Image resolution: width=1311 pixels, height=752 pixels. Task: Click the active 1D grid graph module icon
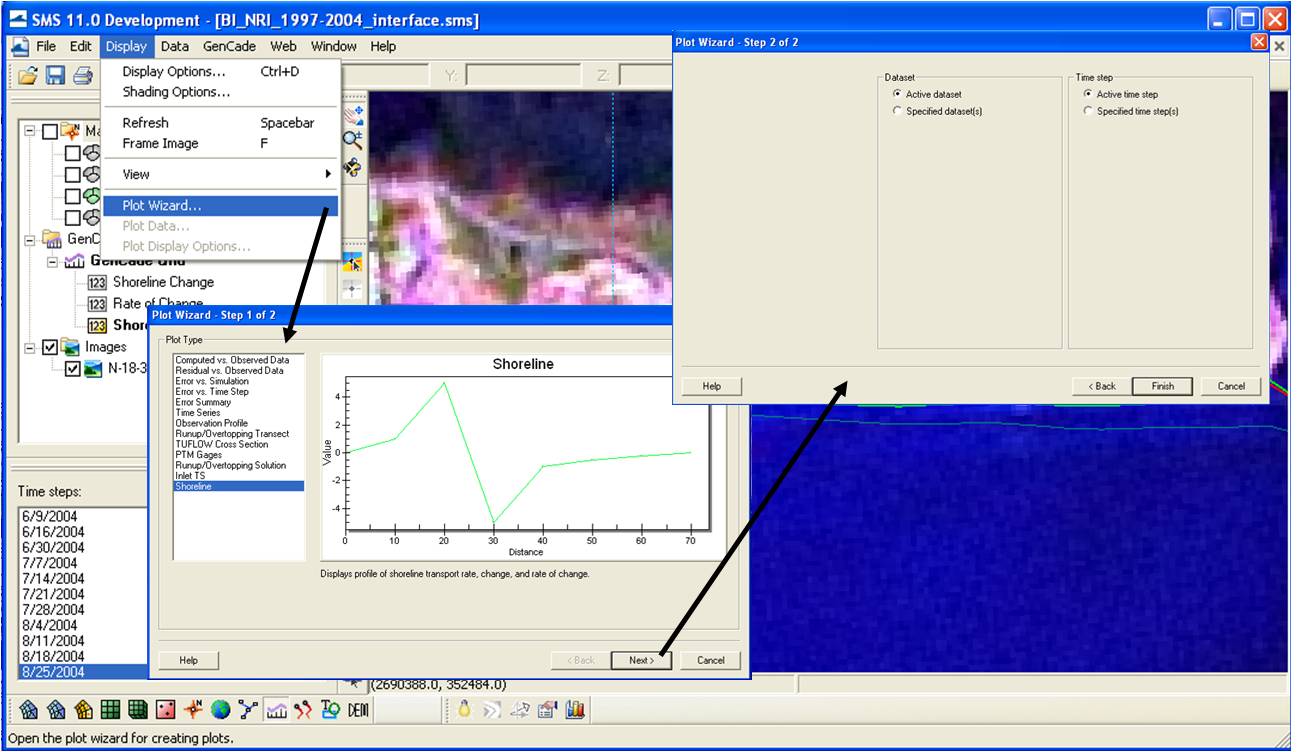[x=277, y=710]
